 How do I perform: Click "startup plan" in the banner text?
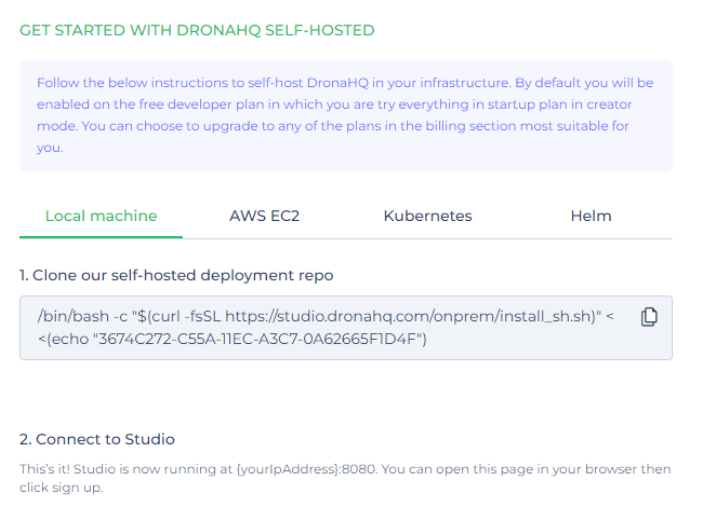point(482,104)
